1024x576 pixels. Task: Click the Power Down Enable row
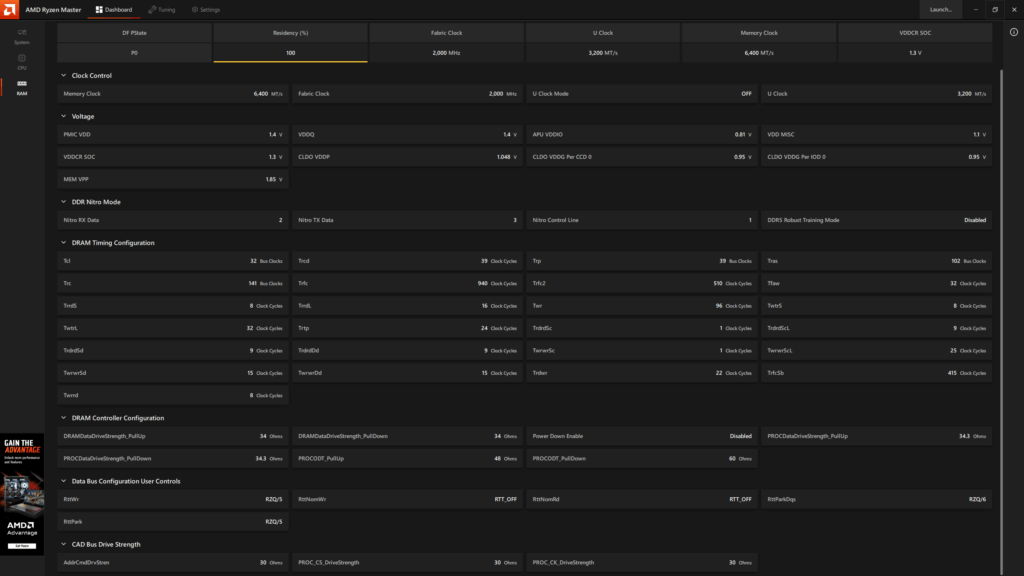(641, 436)
